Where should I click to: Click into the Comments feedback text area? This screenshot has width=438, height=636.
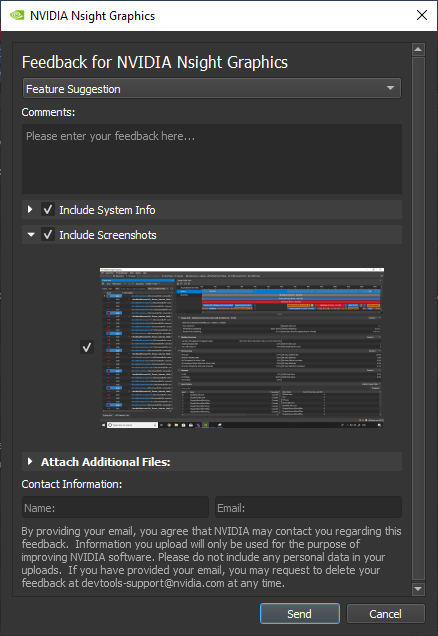(212, 159)
